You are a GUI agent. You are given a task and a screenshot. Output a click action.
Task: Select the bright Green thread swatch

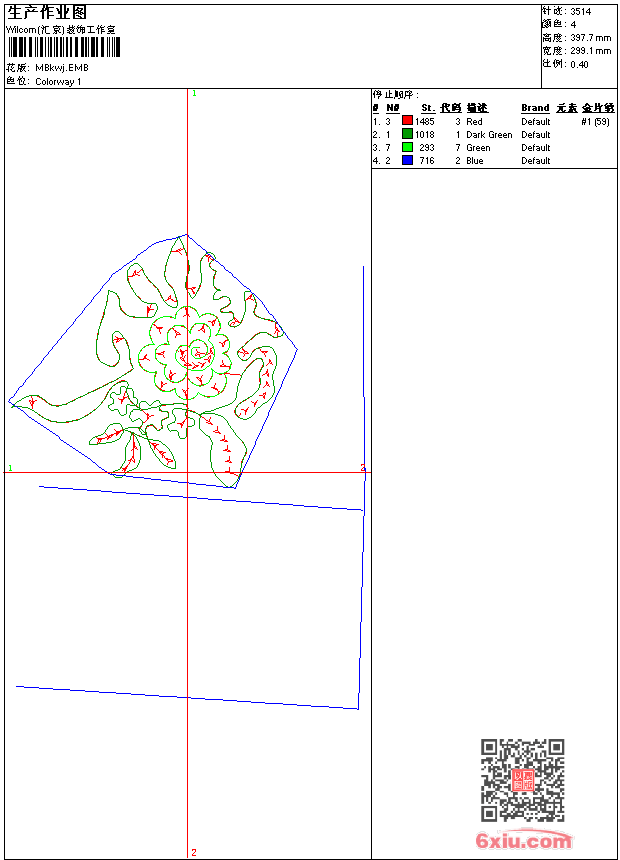(x=407, y=147)
